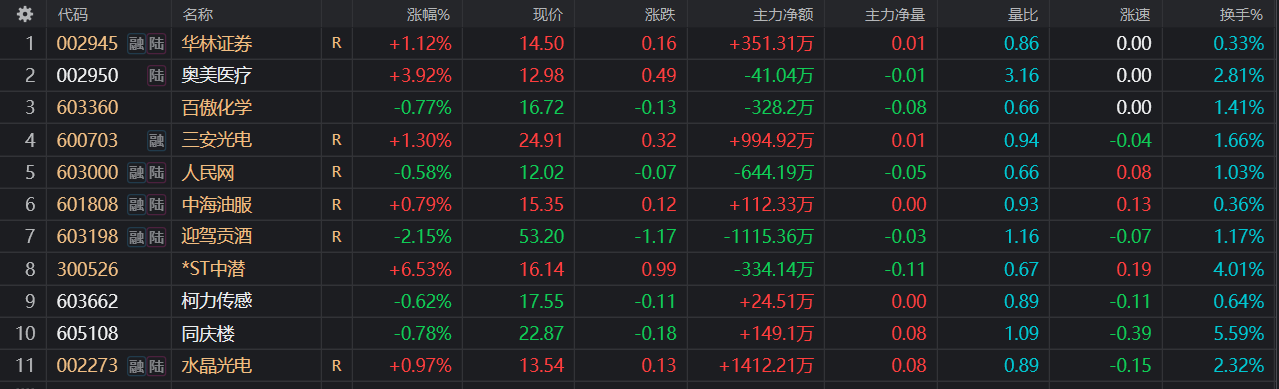Click volume ratio 3.16 of 奥美医疗
This screenshot has height=389, width=1279.
[1021, 76]
